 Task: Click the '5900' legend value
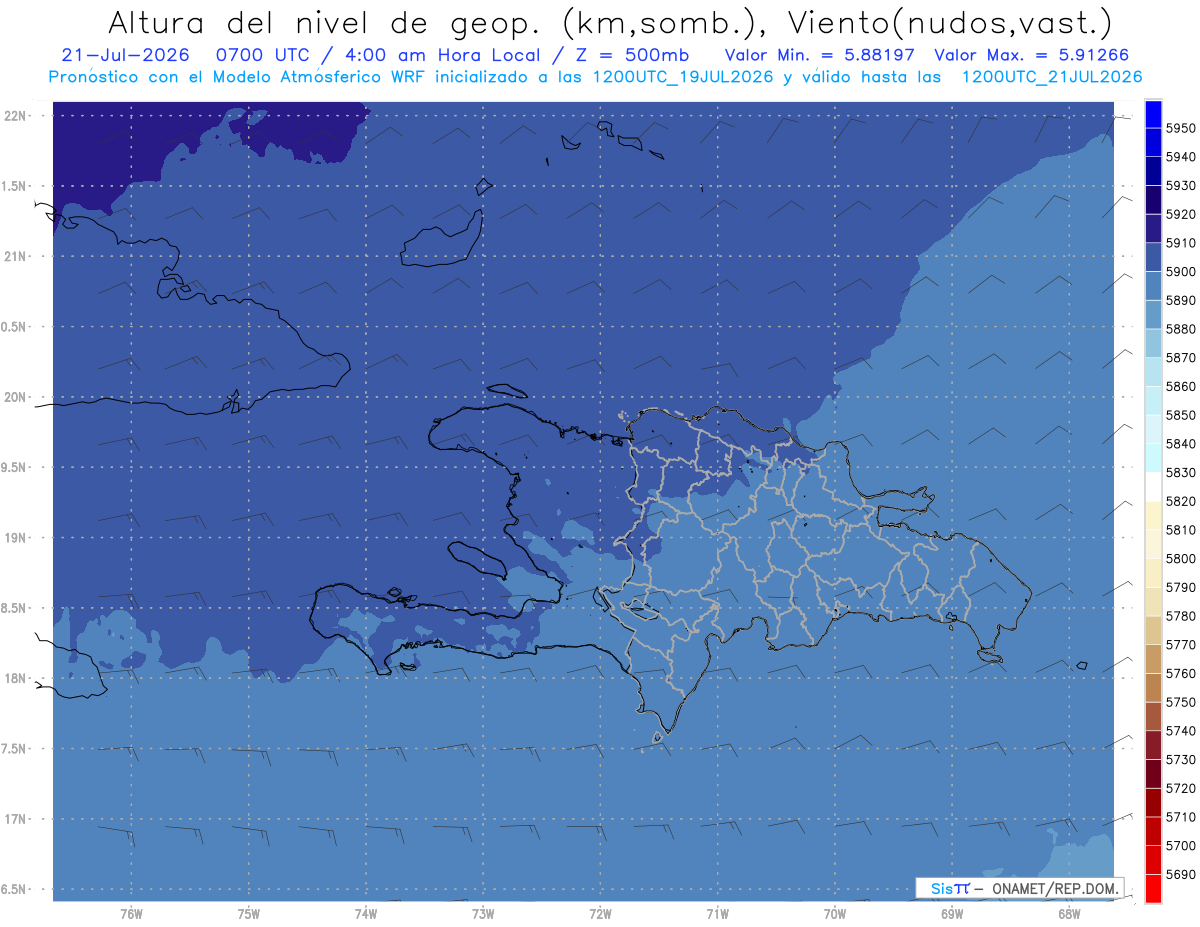point(1180,271)
